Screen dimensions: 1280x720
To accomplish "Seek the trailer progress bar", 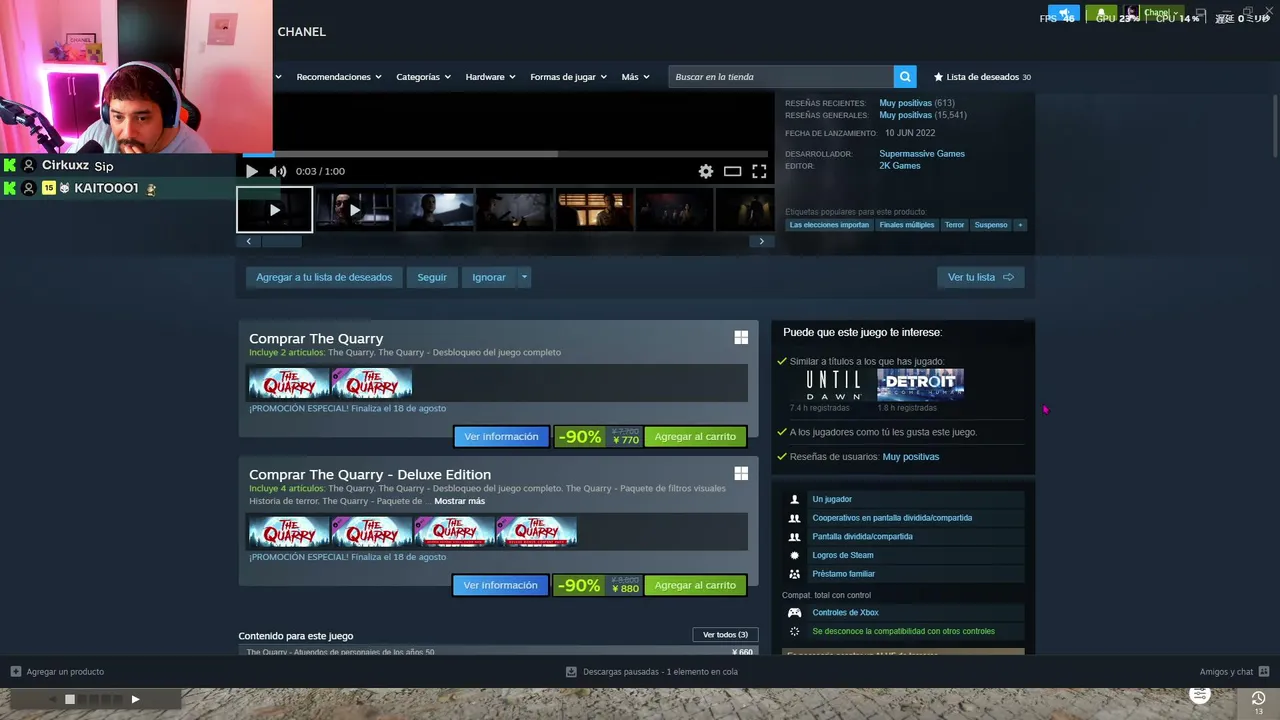I will point(505,154).
